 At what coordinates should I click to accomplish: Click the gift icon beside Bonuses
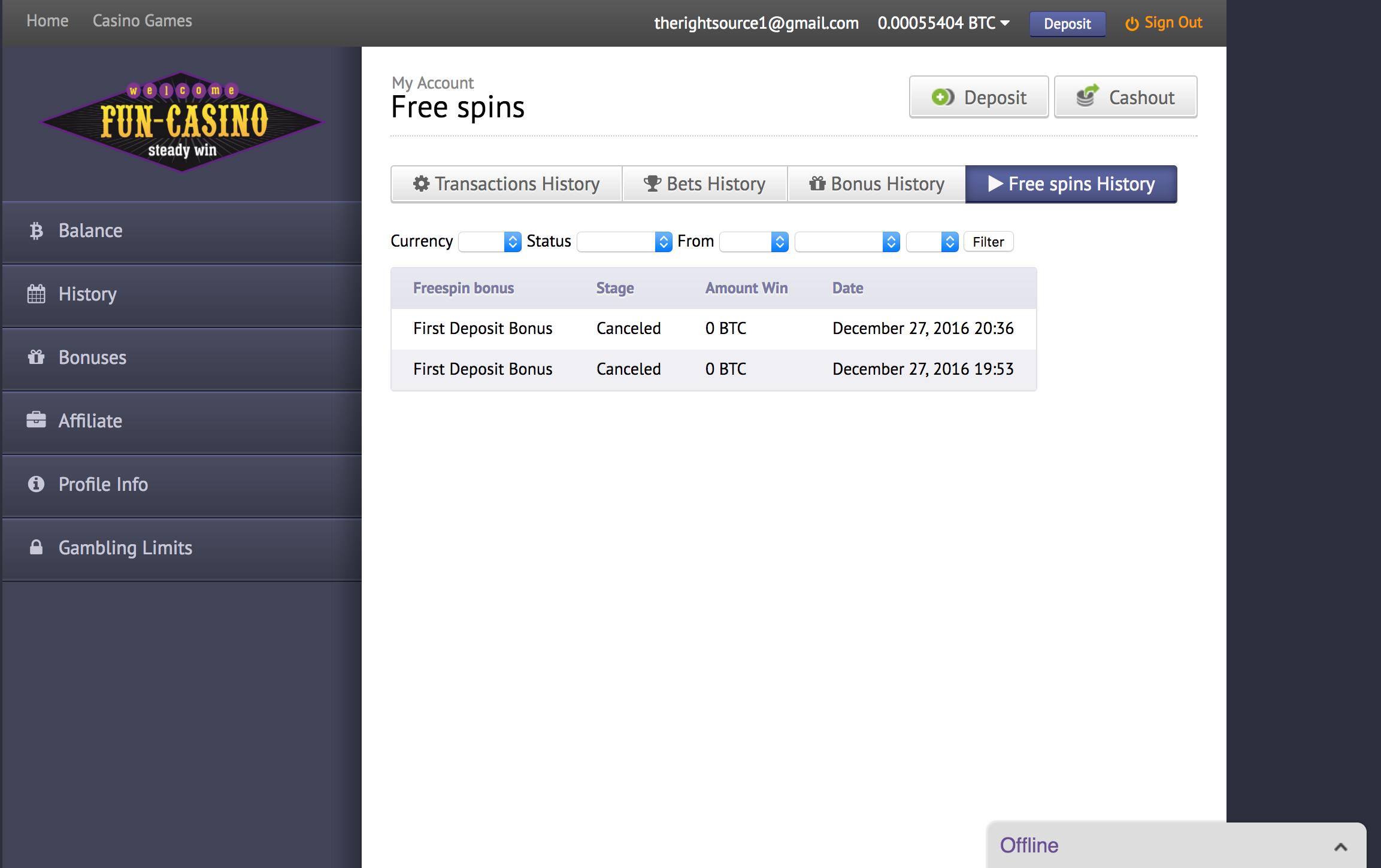click(36, 357)
